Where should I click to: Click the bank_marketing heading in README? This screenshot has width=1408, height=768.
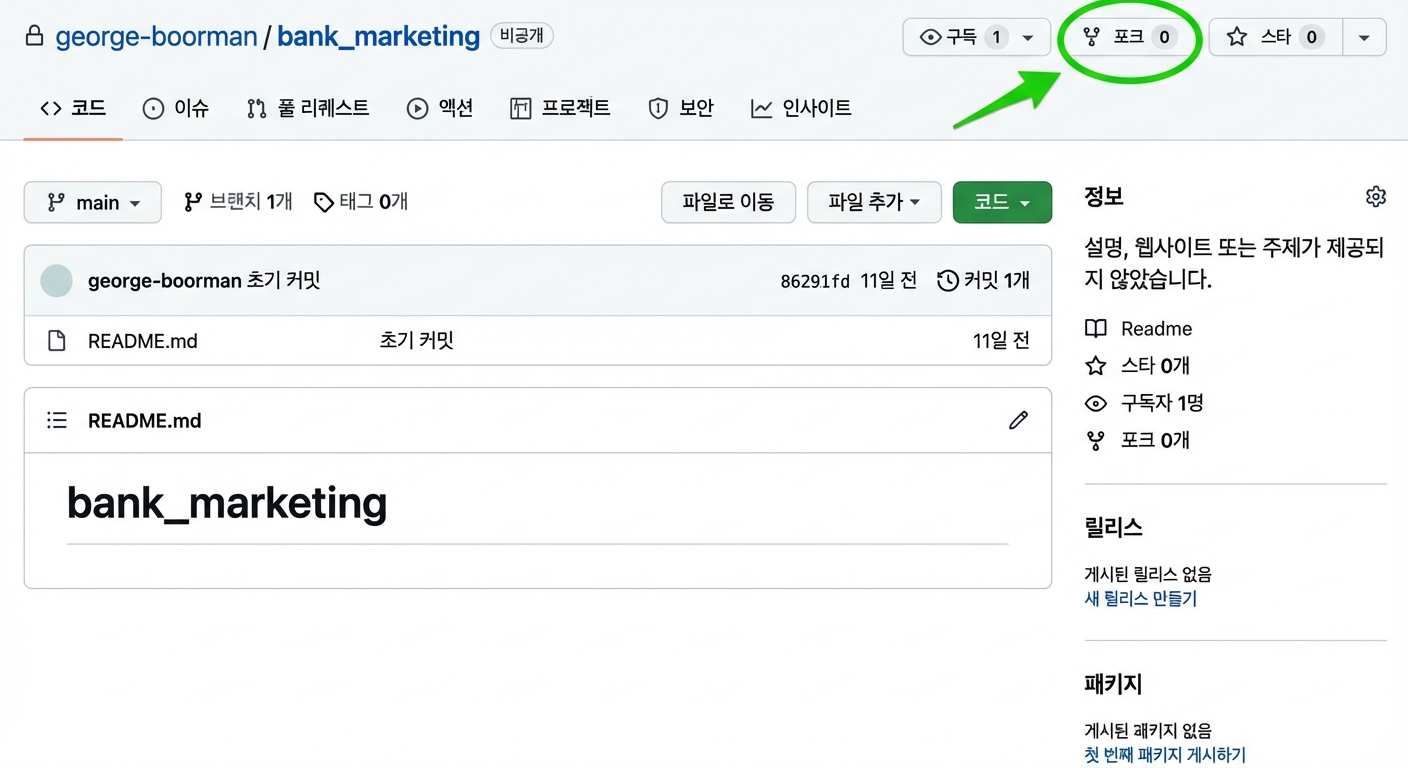(x=227, y=503)
